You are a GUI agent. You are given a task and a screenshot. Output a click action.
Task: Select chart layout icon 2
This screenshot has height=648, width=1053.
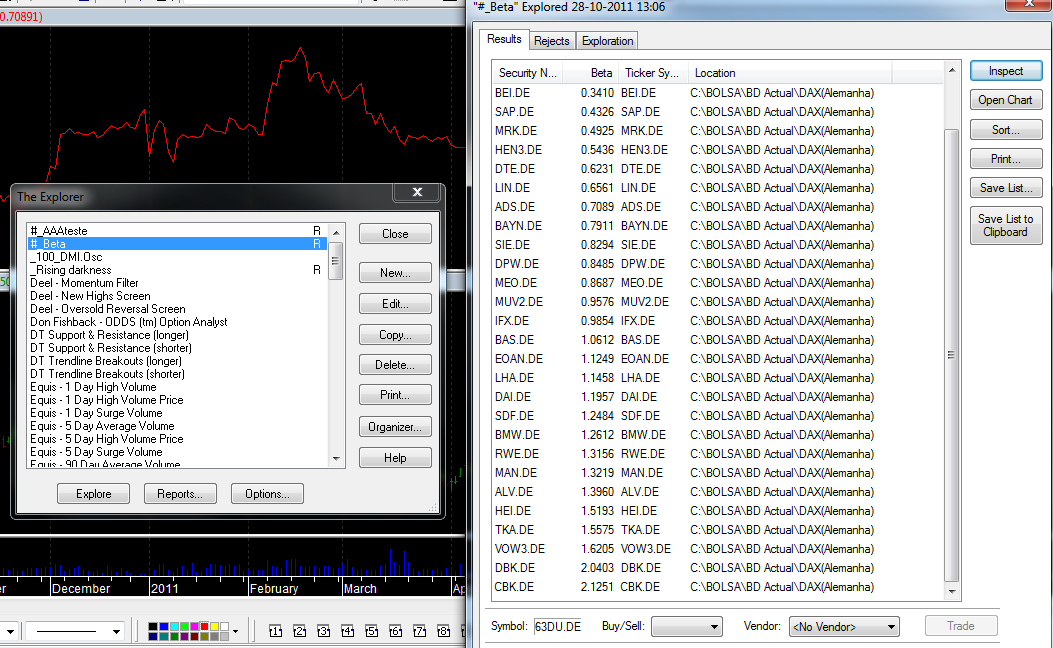click(x=300, y=631)
